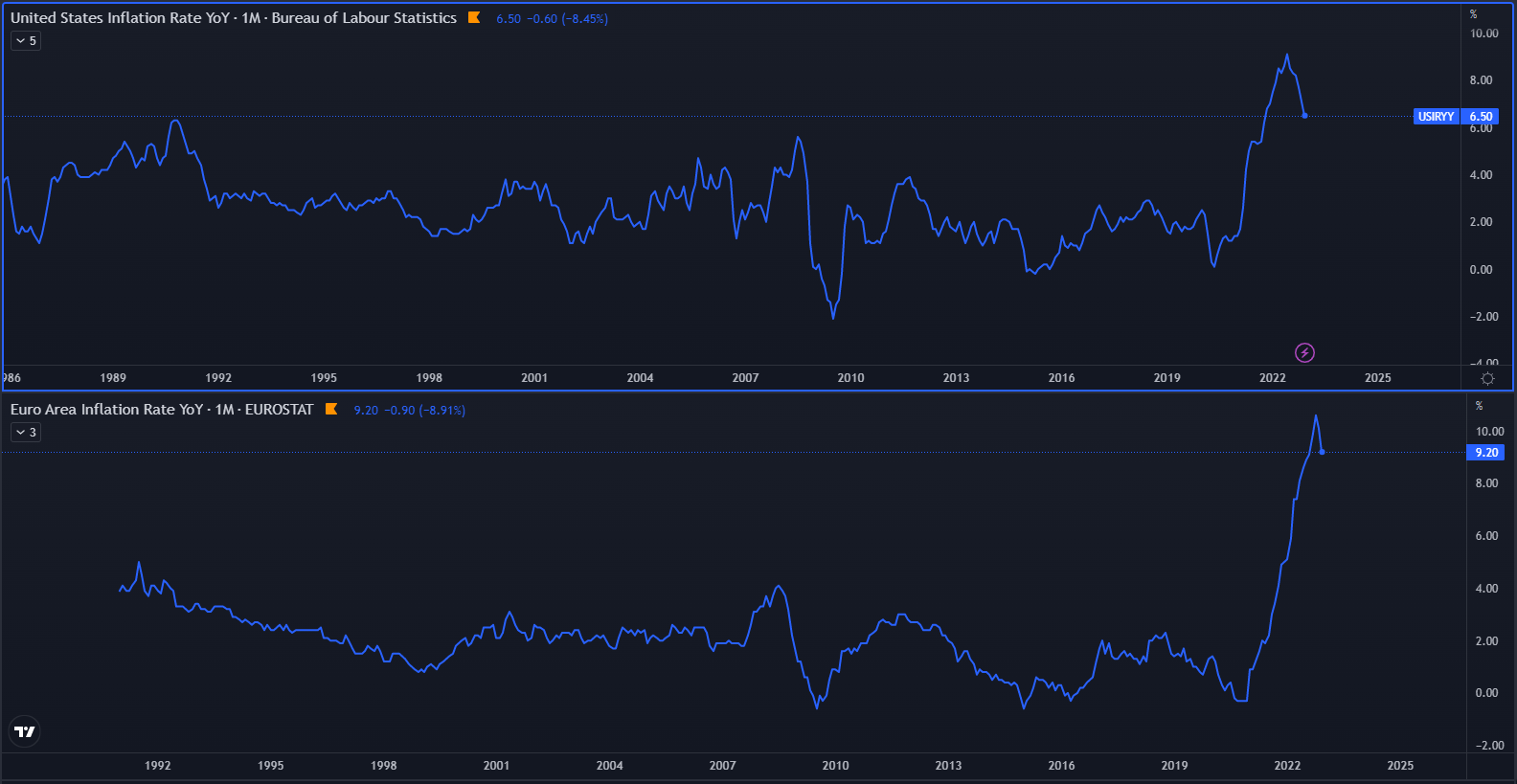1517x784 pixels.
Task: Click the 2001 label on top time axis
Action: point(534,378)
